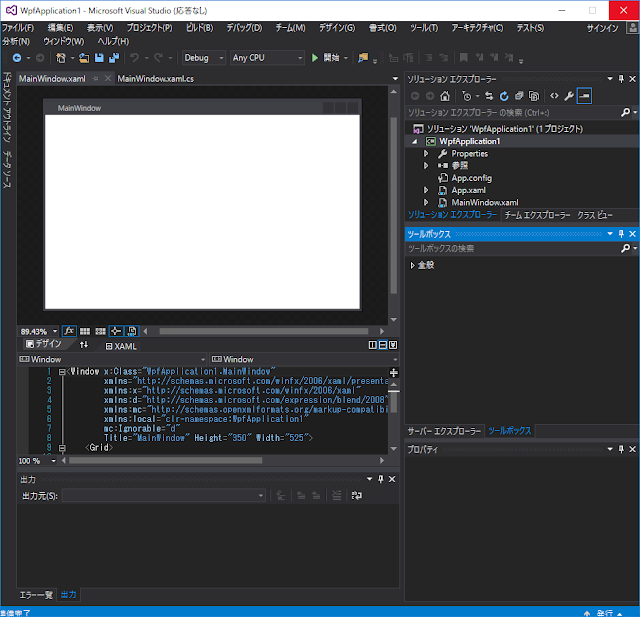Viewport: 640px width, 617px height.
Task: Click the Show All Files icon
Action: click(x=534, y=96)
